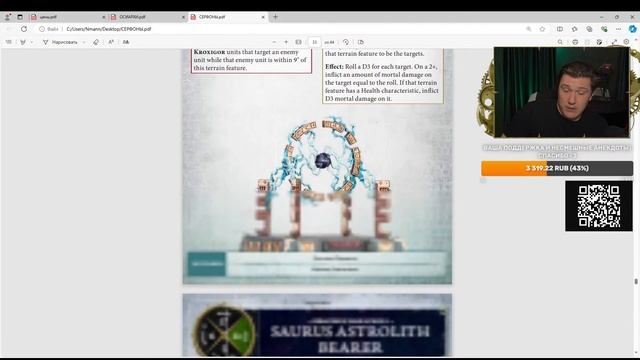
Task: Open the browser profile icon
Action: click(x=7, y=17)
